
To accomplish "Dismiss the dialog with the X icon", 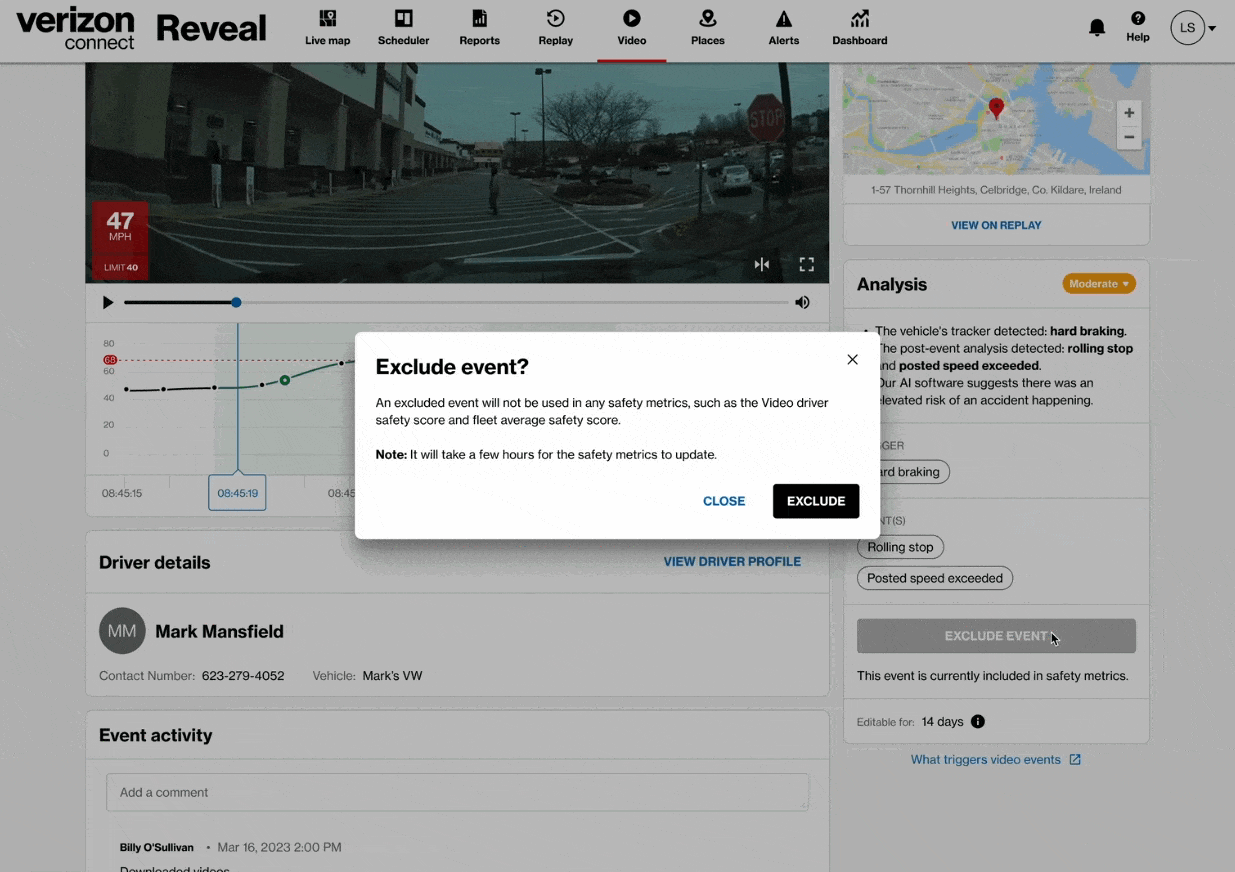I will [x=852, y=359].
